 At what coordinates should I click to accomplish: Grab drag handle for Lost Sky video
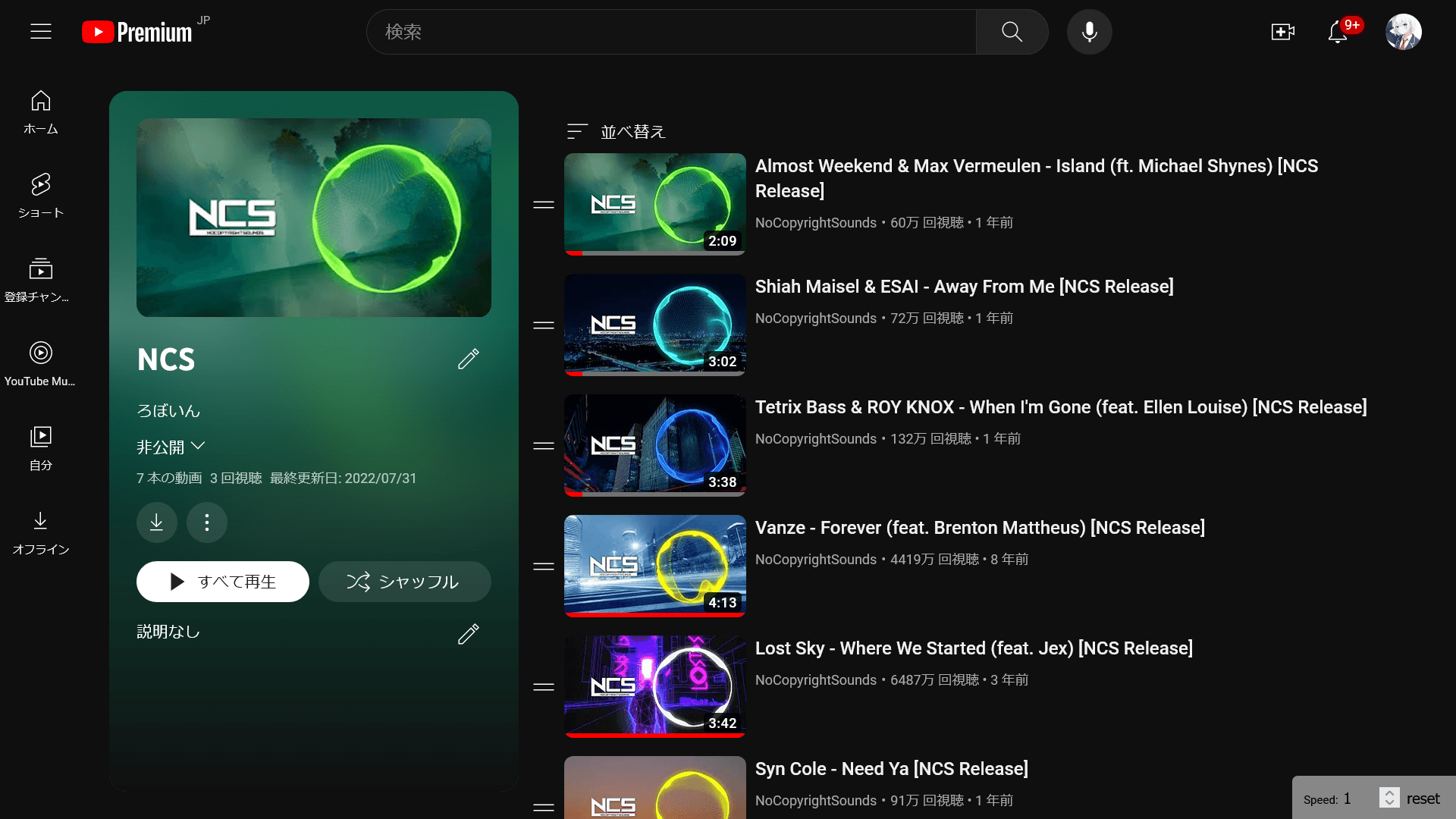[544, 687]
